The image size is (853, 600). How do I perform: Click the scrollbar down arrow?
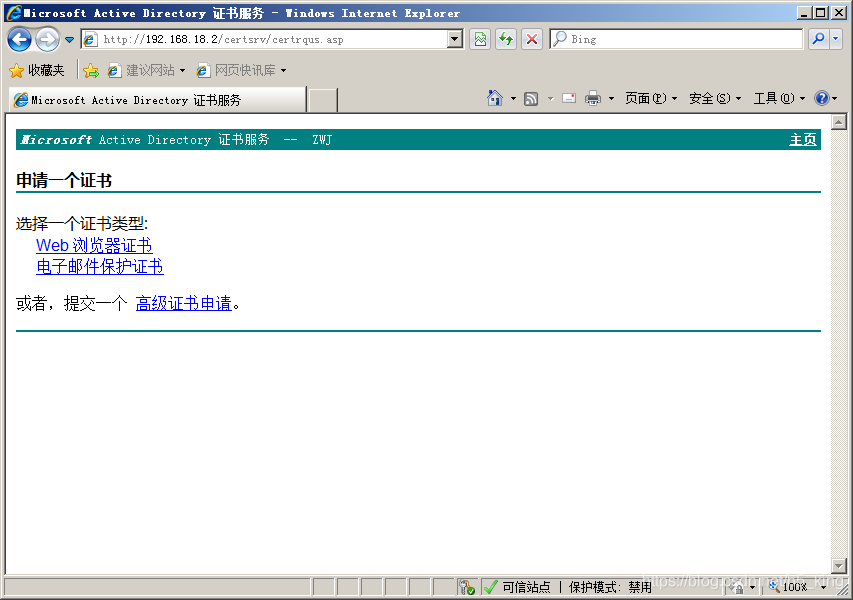pos(839,566)
